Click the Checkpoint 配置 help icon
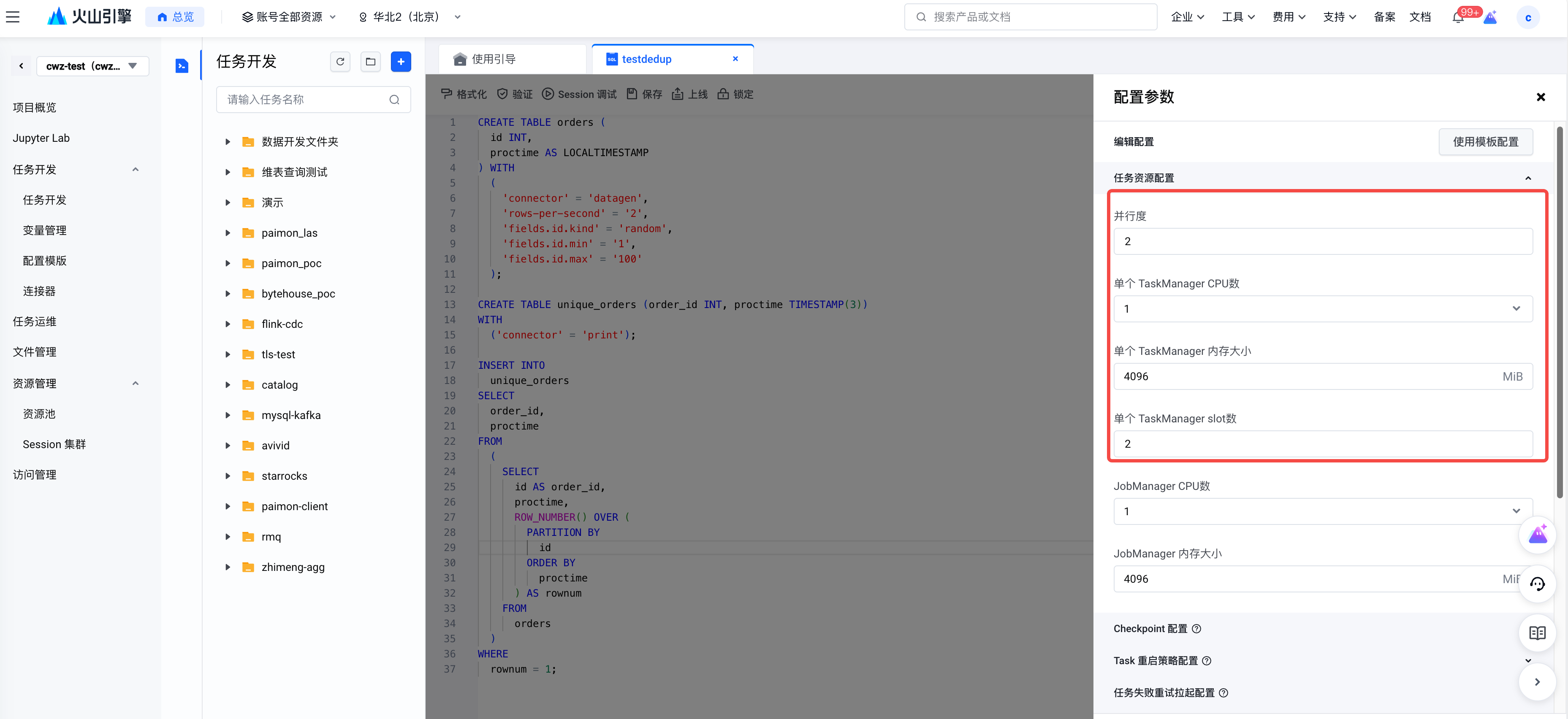The image size is (1568, 719). [1196, 629]
